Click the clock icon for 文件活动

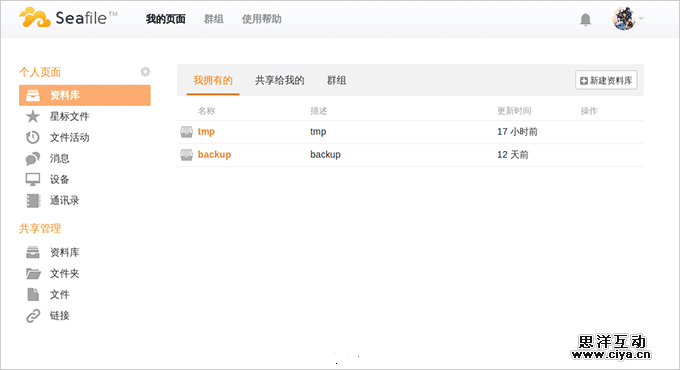(33, 138)
